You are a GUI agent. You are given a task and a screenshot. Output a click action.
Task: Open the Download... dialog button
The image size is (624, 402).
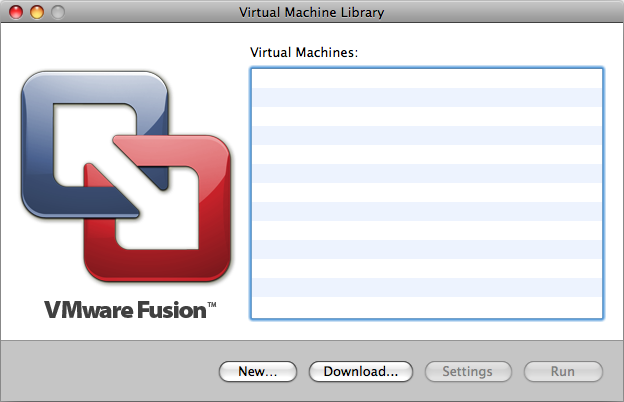pyautogui.click(x=361, y=371)
